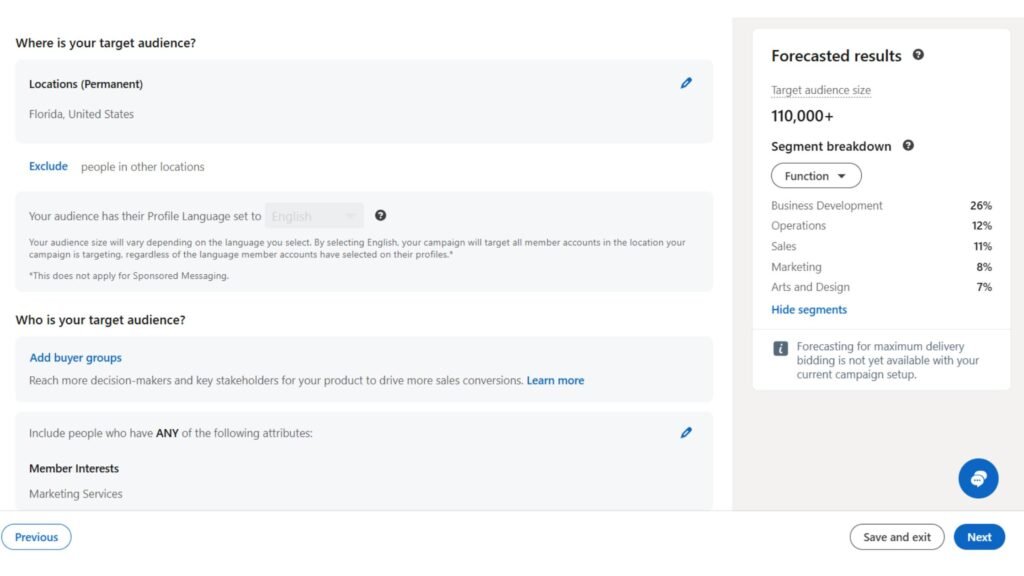Open the Forecasted results help tooltip
1024x576 pixels.
(x=918, y=56)
